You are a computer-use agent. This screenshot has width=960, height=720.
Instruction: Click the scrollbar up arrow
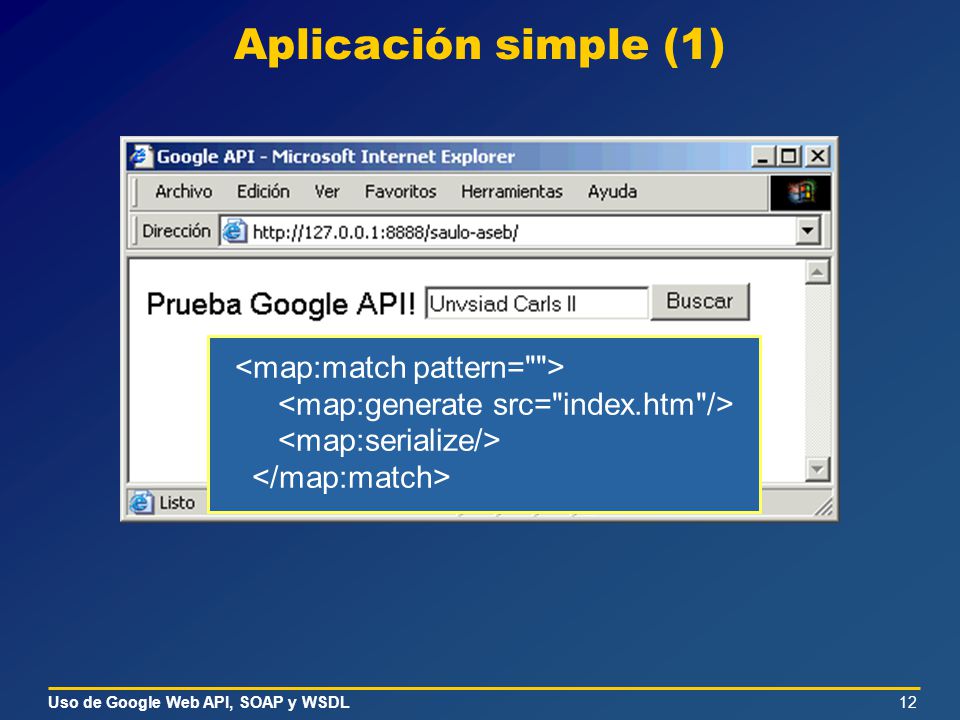(x=817, y=272)
